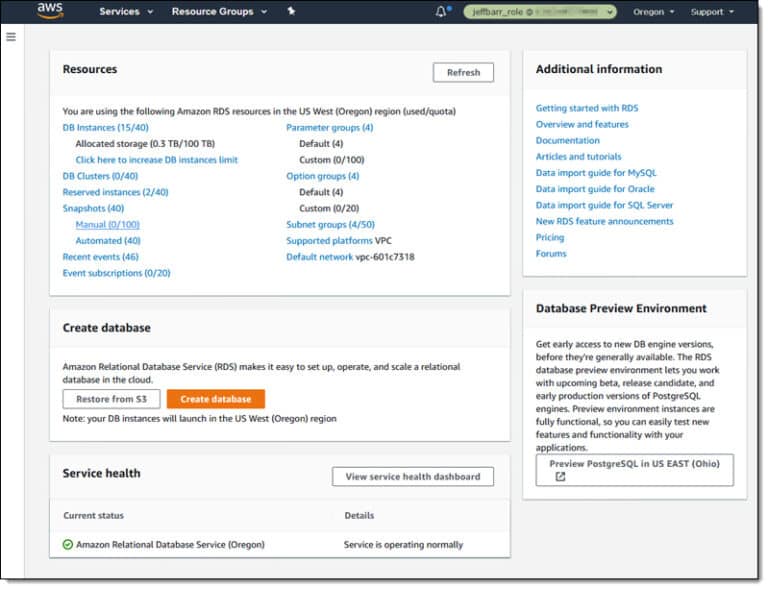
Task: Open Data import guide for SQL Server
Action: click(604, 205)
